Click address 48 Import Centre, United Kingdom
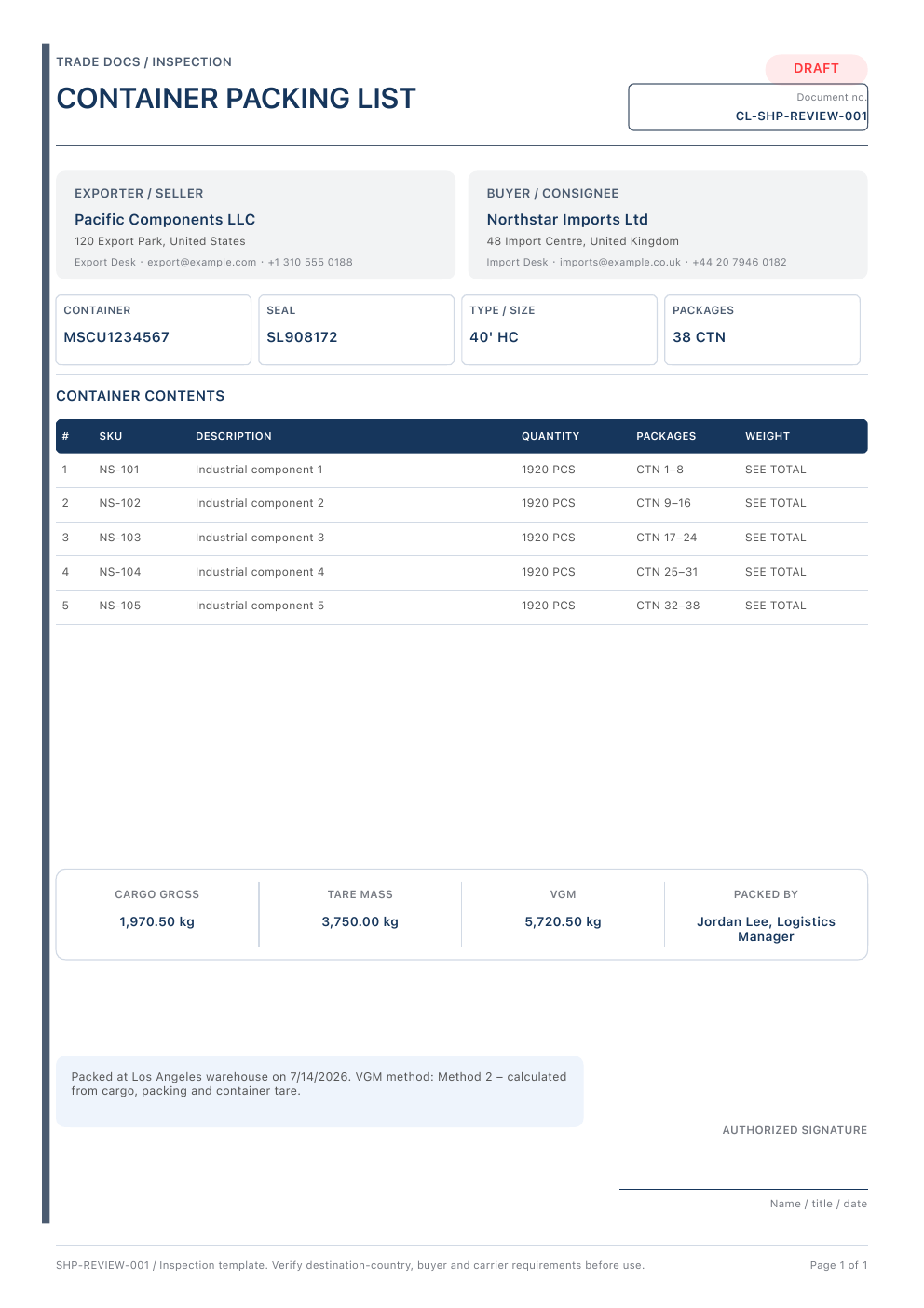The width and height of the screenshot is (924, 1308). 582,241
